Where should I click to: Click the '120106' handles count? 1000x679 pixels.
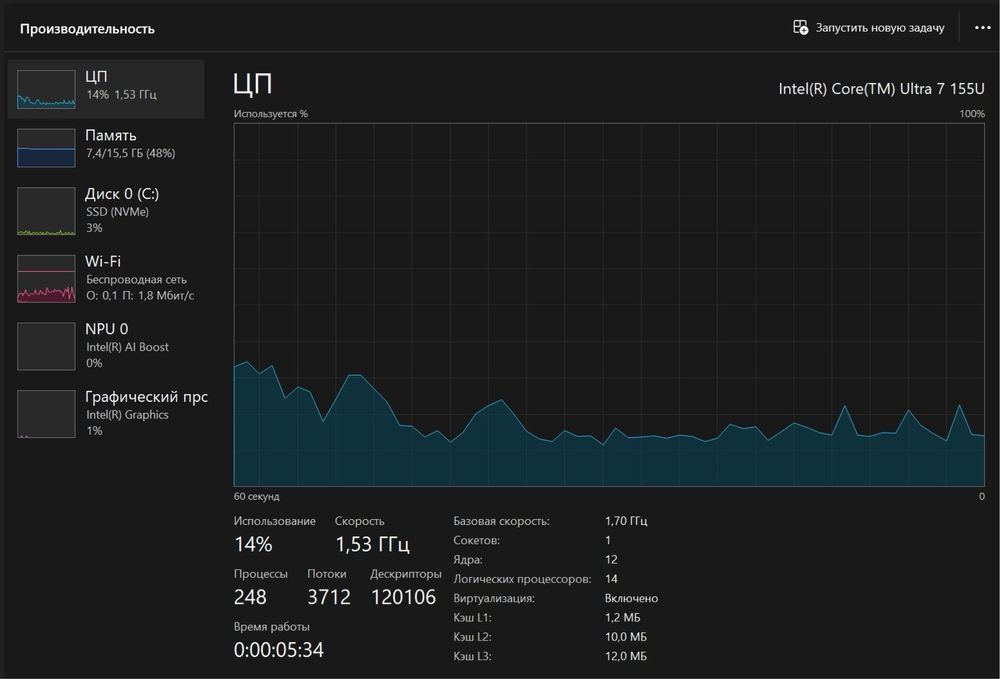[x=404, y=597]
